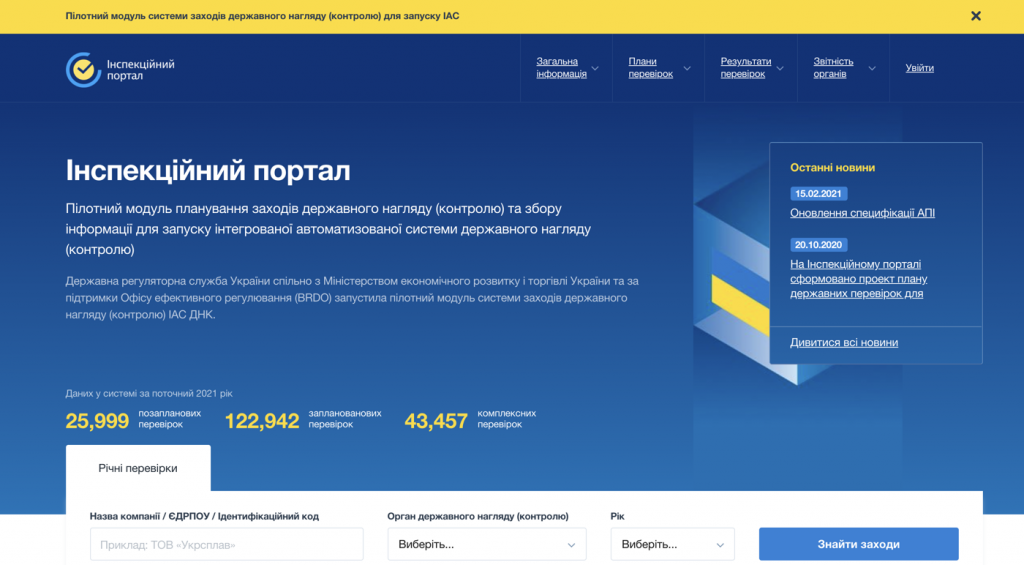This screenshot has height=565, width=1024.
Task: Click the 20.10.2020 date badge
Action: pyautogui.click(x=818, y=245)
